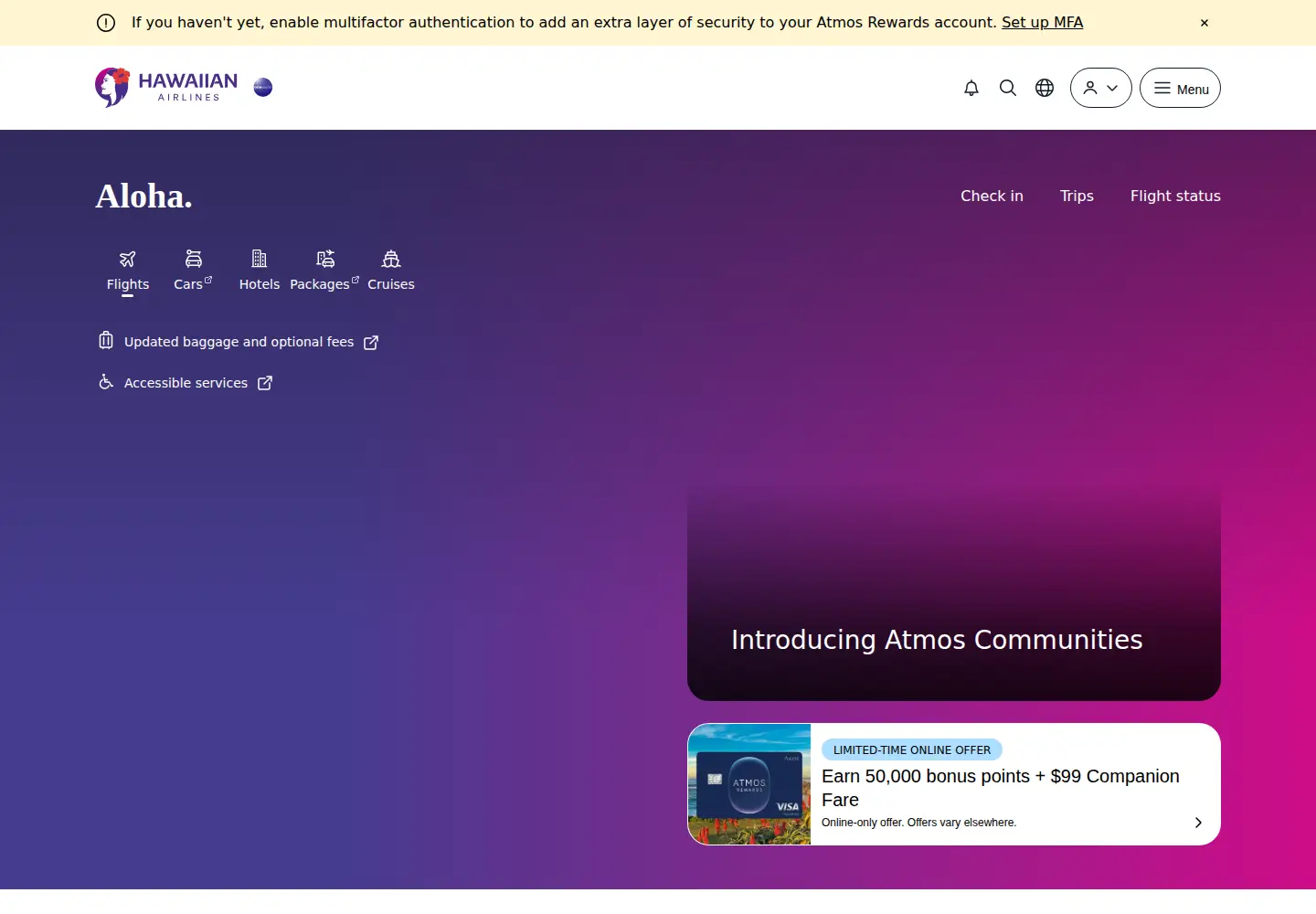Click the wheelchair icon beside Accessible services

point(106,382)
